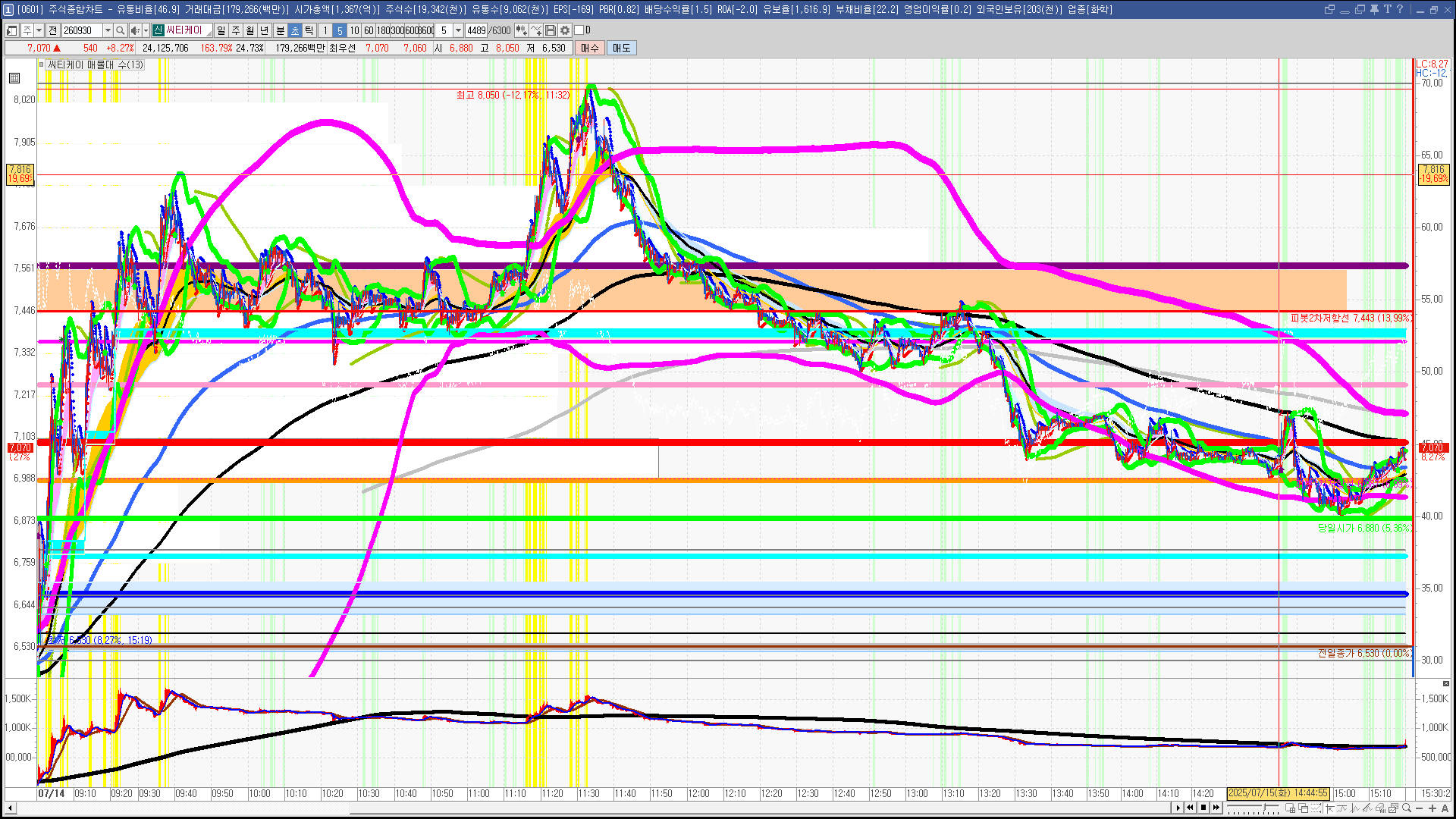Viewport: 1456px width, 819px height.
Task: Select the 60 interval tab
Action: [369, 30]
